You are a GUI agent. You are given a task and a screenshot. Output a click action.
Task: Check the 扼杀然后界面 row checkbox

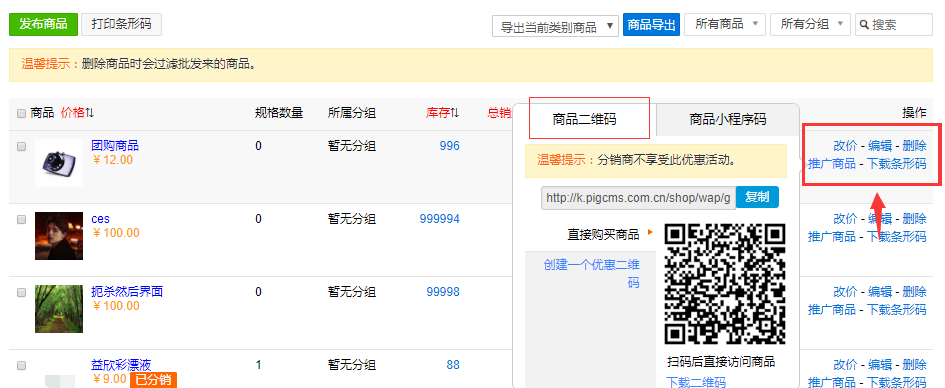(x=22, y=293)
